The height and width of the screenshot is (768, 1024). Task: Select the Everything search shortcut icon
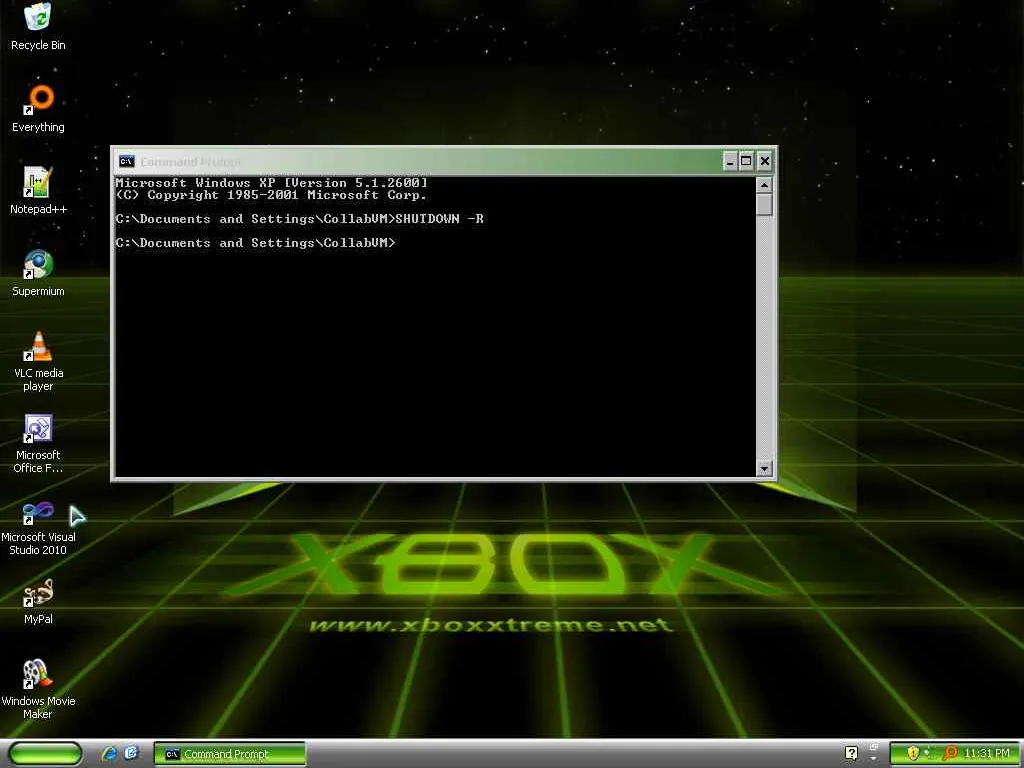(x=38, y=108)
